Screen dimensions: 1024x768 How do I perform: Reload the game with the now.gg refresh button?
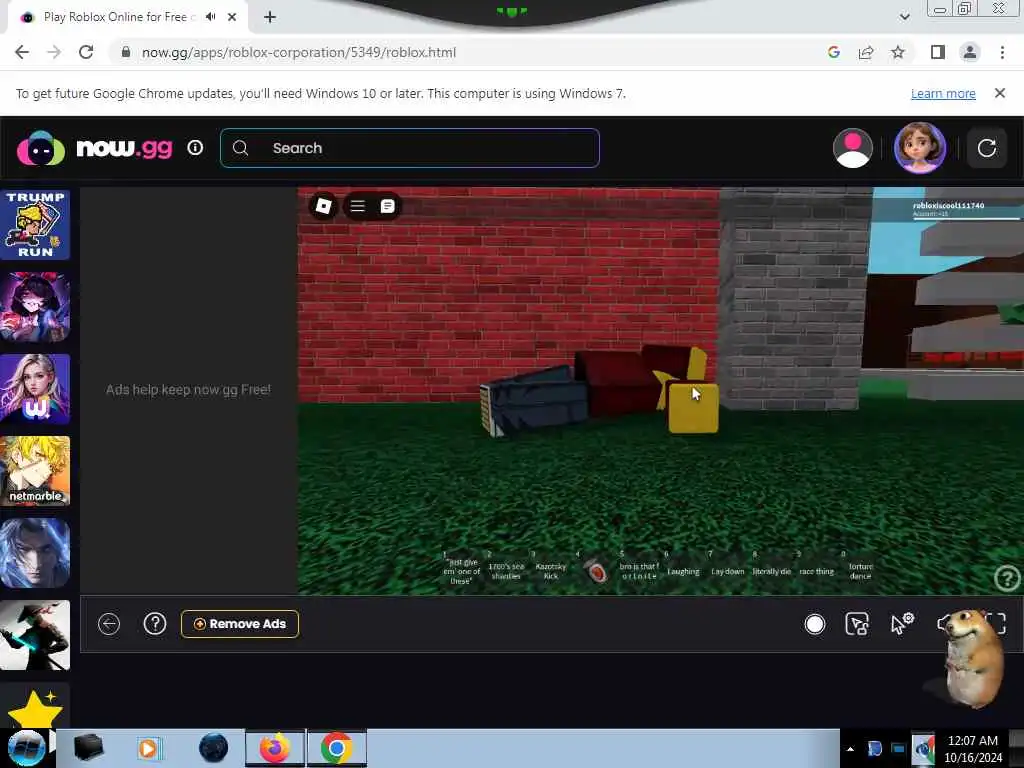point(987,148)
